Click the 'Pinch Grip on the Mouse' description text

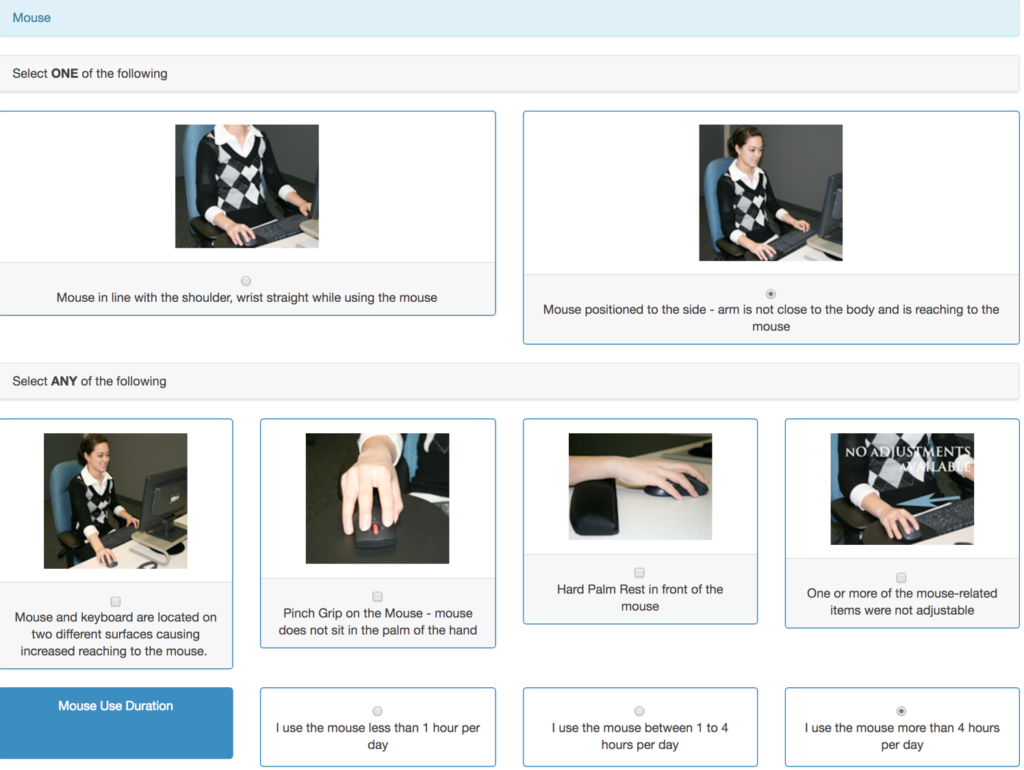click(x=377, y=622)
